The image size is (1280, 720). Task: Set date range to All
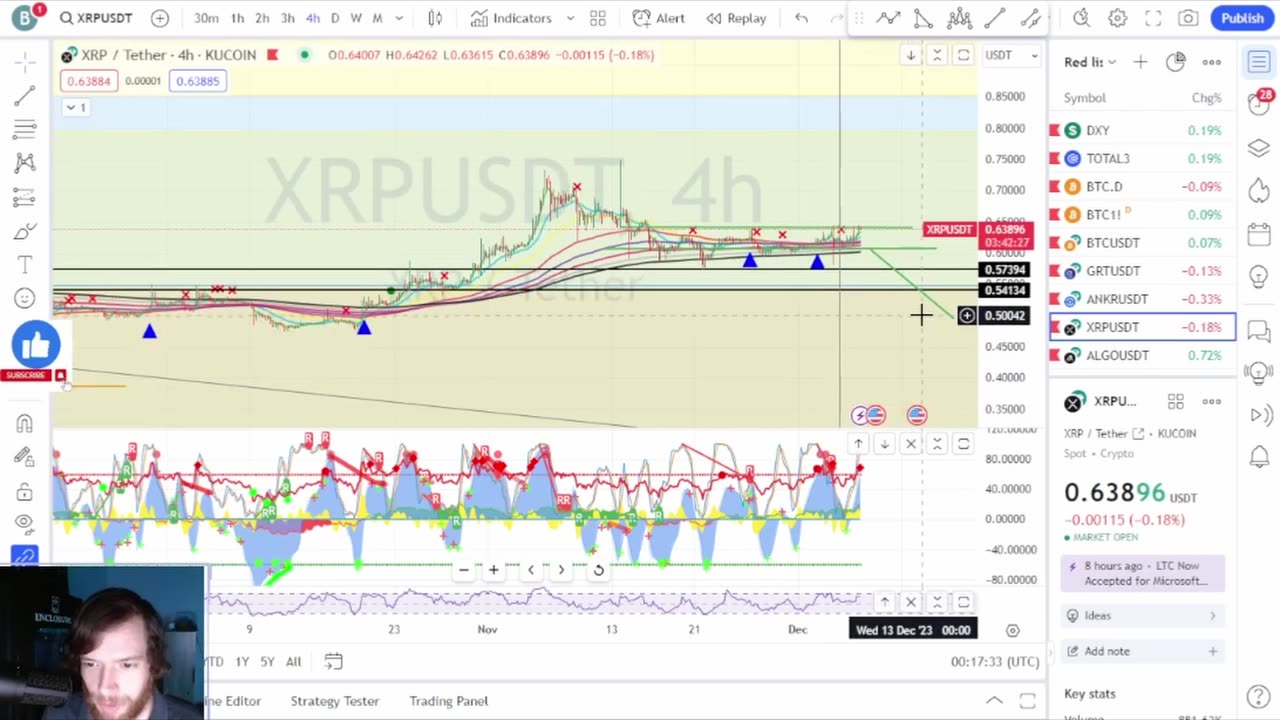pyautogui.click(x=293, y=661)
